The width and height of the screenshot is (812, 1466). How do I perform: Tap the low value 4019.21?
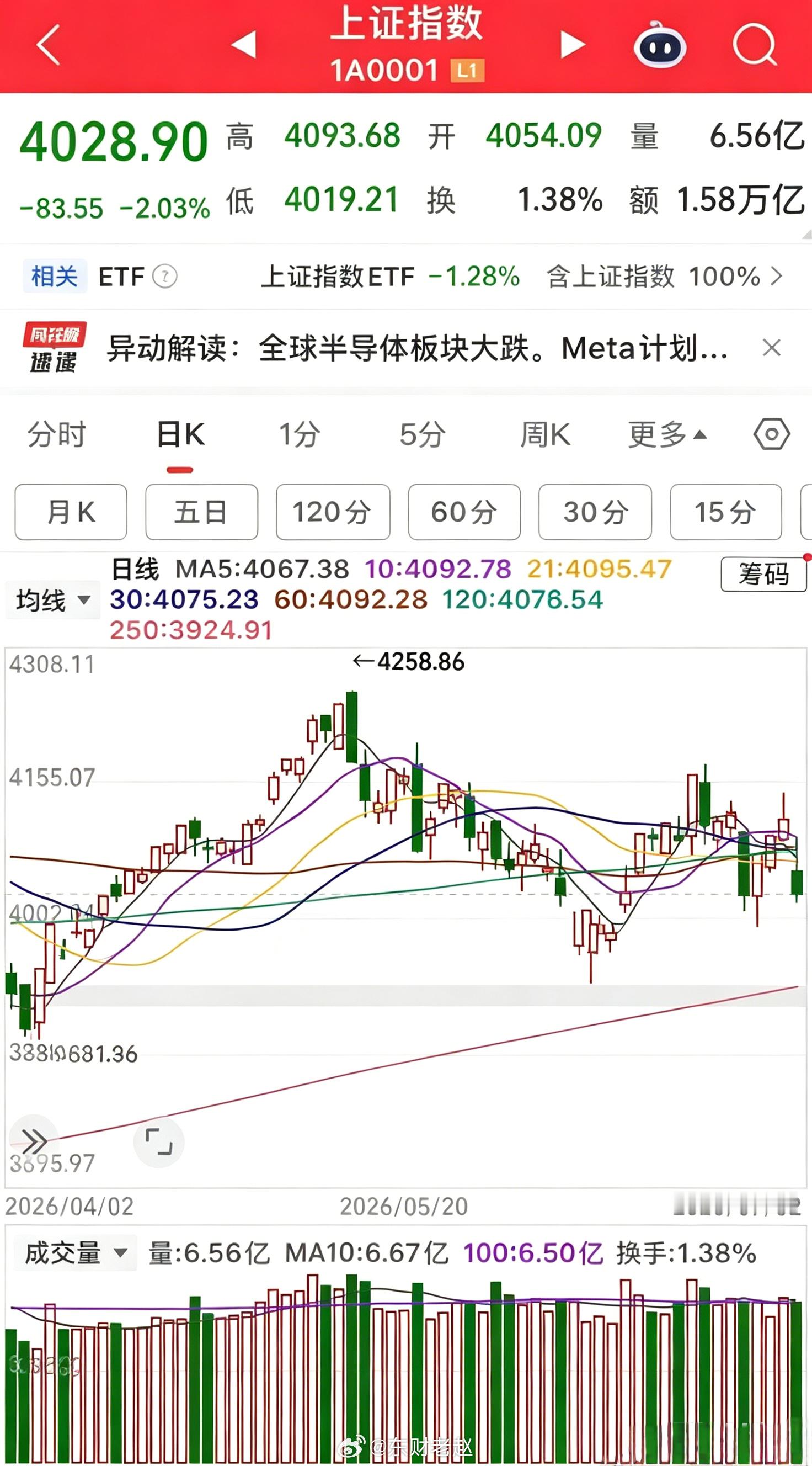point(341,200)
